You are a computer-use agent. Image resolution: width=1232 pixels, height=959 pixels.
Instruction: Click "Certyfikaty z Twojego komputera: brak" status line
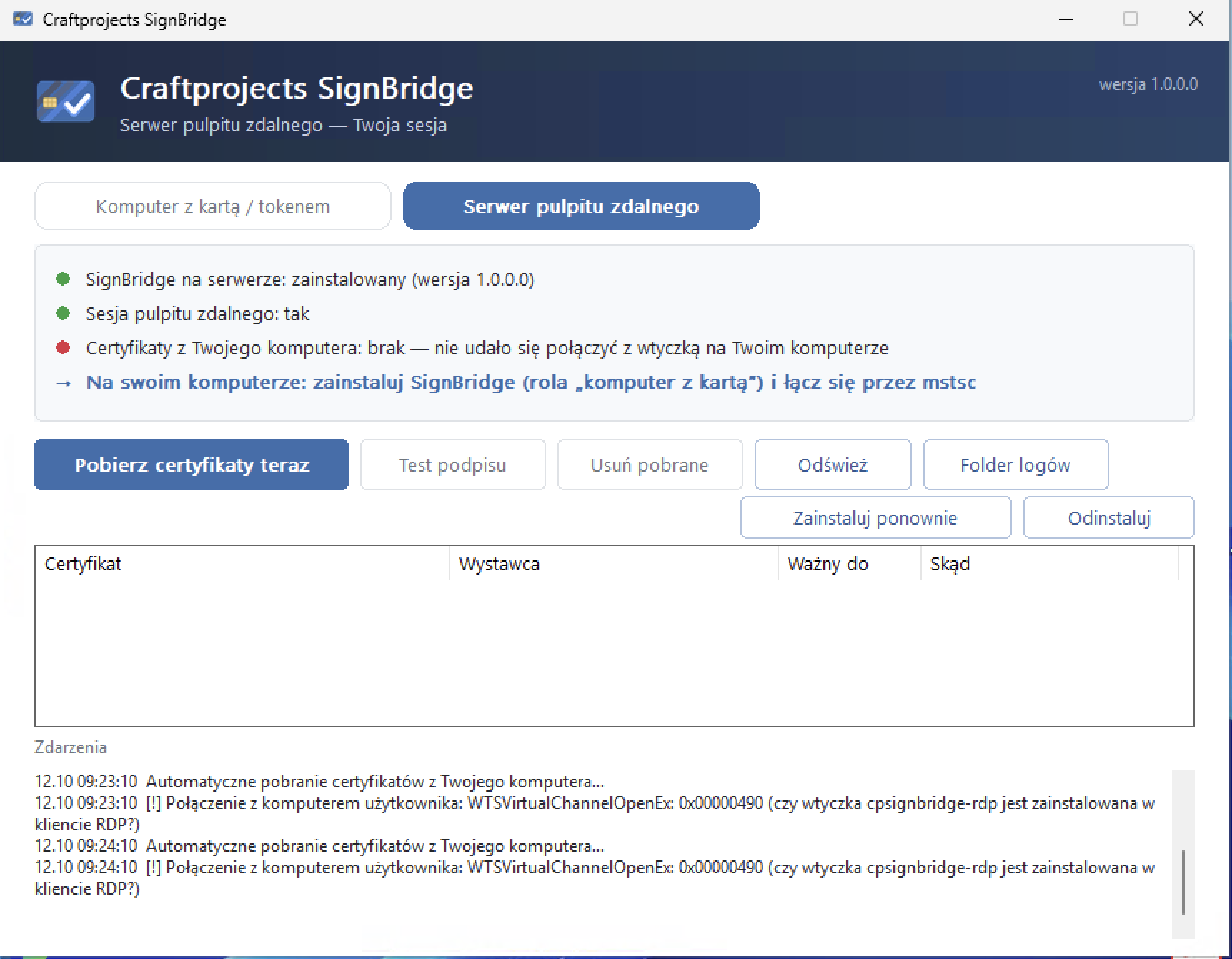487,348
